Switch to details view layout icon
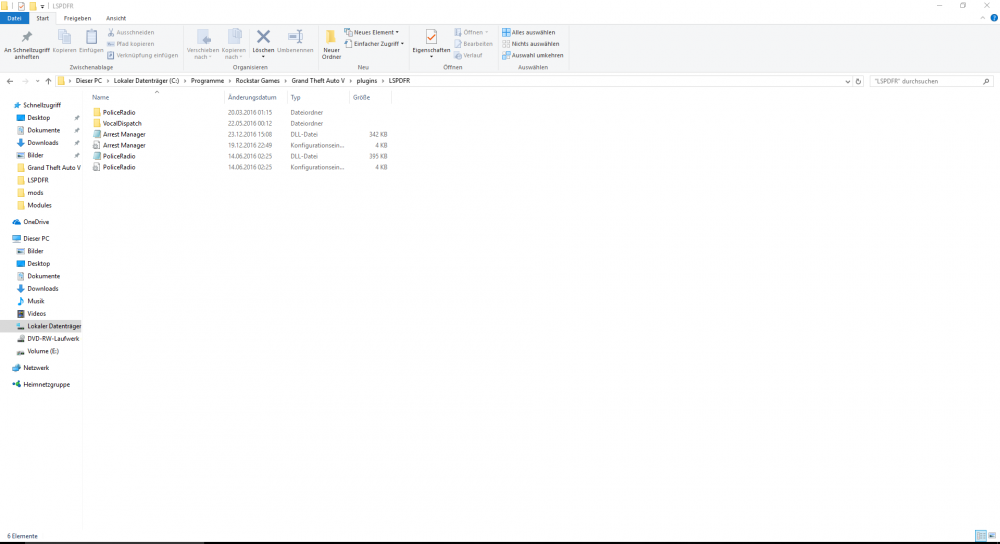Screen dimensions: 1000x544 pos(980,536)
